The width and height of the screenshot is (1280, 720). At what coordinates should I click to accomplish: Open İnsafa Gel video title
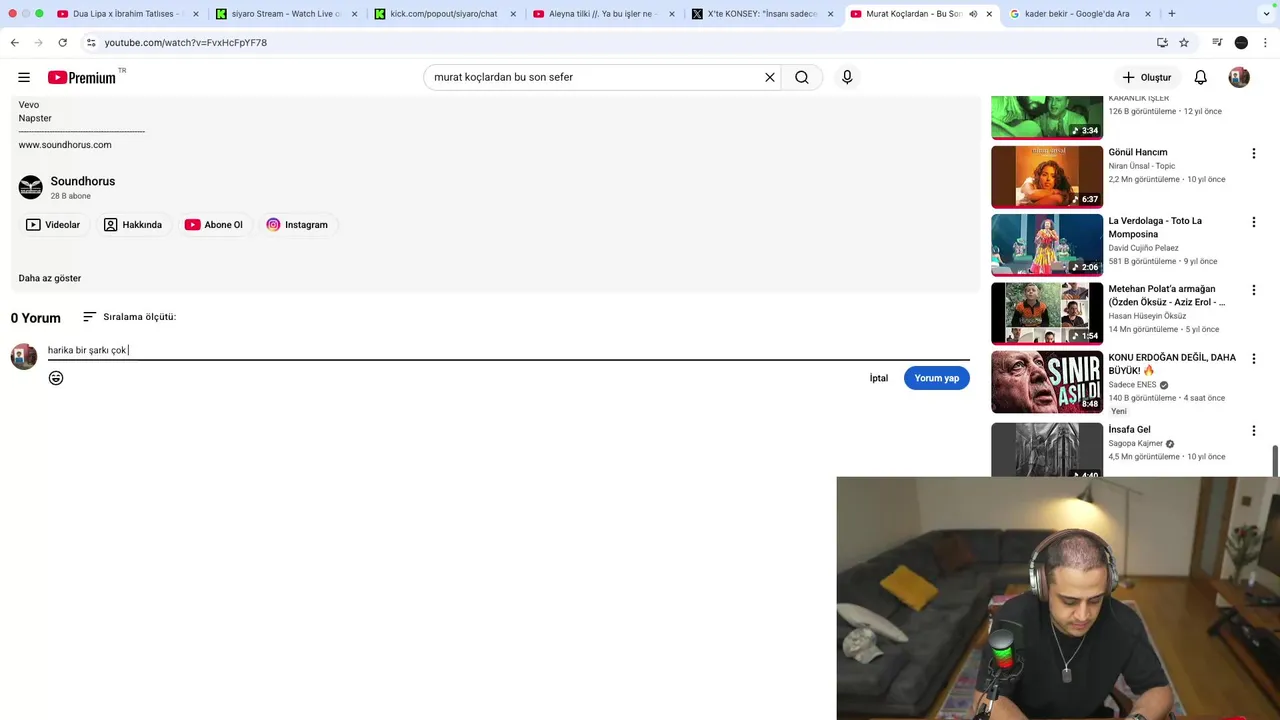[1129, 430]
